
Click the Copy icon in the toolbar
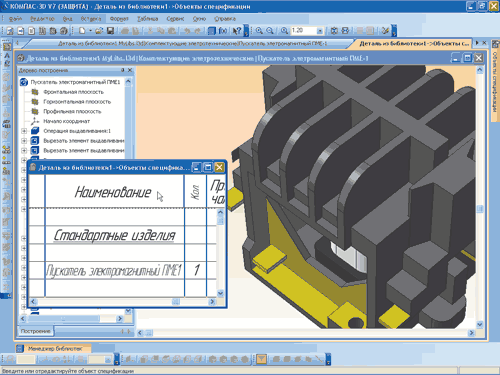[161, 31]
